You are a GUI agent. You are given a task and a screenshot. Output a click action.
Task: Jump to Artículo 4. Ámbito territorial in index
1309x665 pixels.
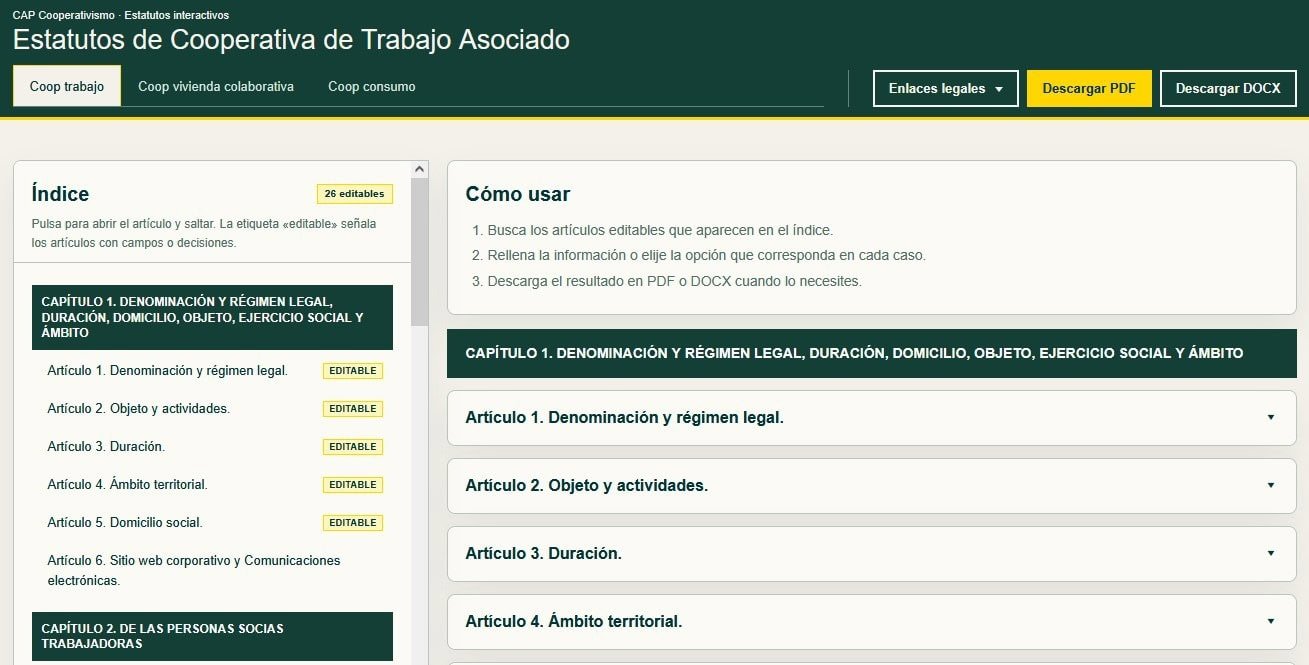[x=127, y=484]
